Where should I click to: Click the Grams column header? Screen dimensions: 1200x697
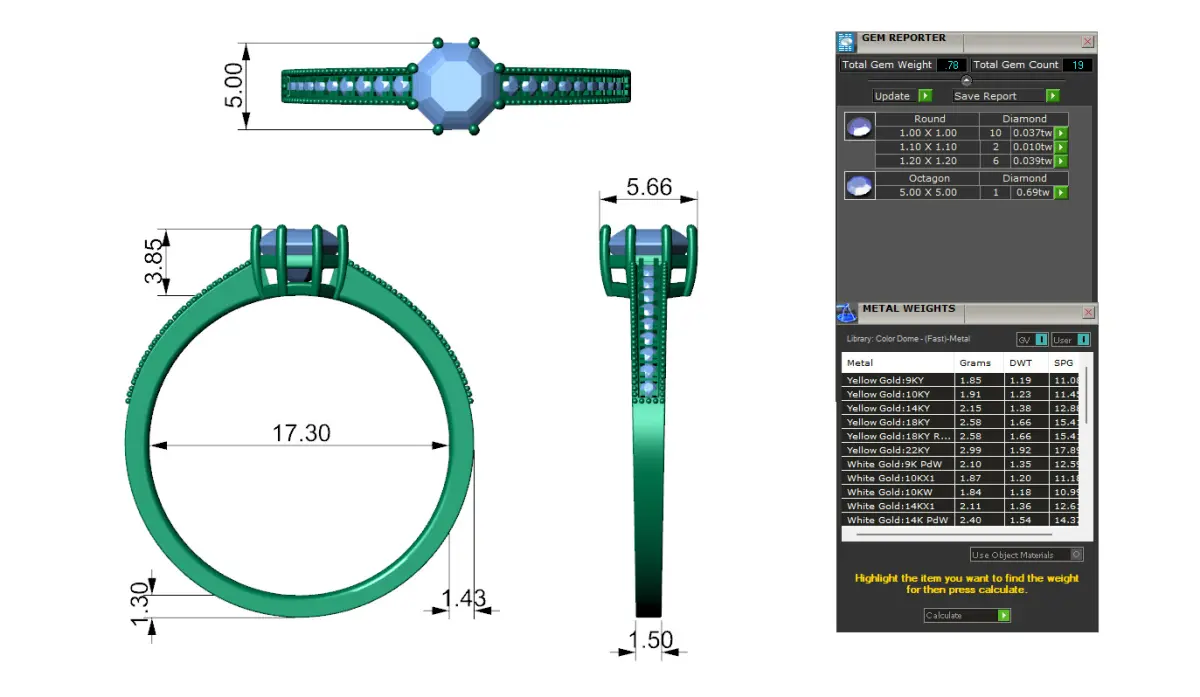pos(979,363)
